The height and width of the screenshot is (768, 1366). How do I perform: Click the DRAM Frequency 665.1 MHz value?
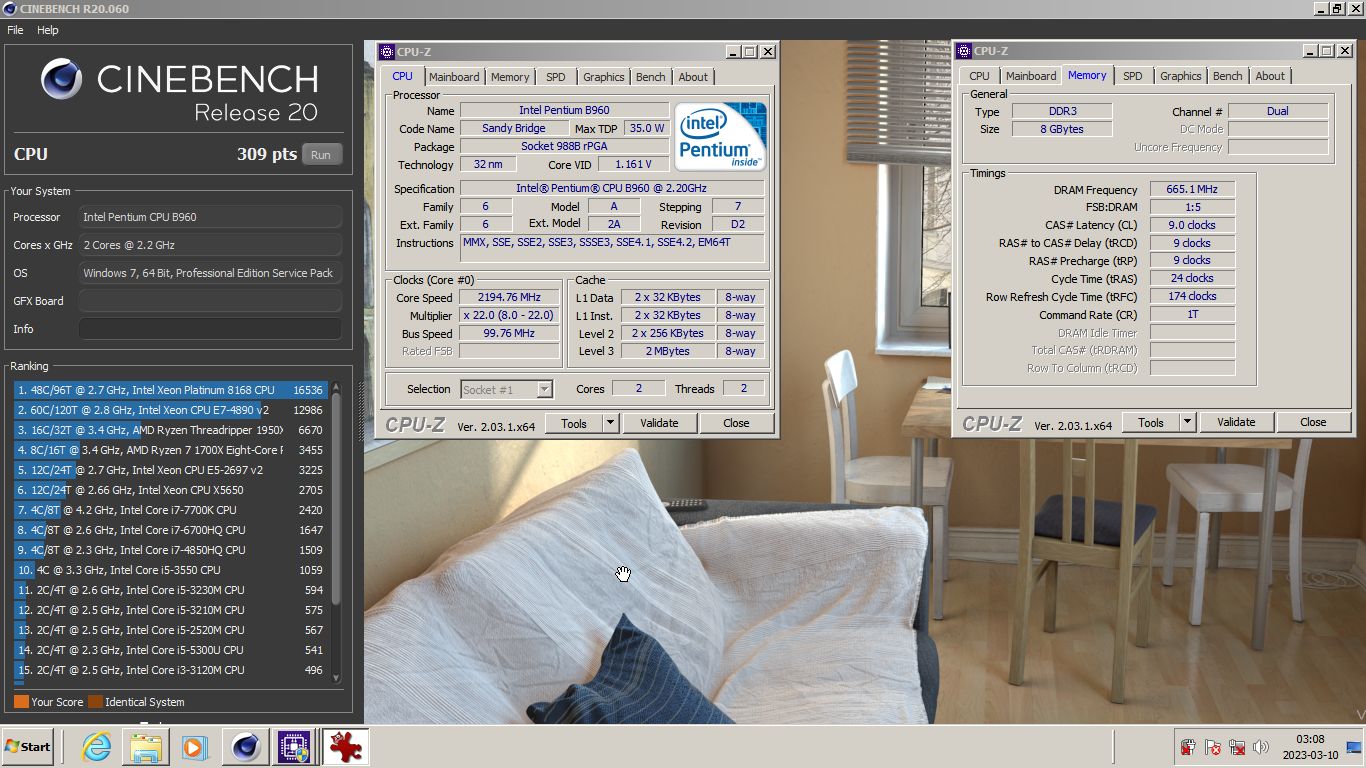click(x=1192, y=189)
